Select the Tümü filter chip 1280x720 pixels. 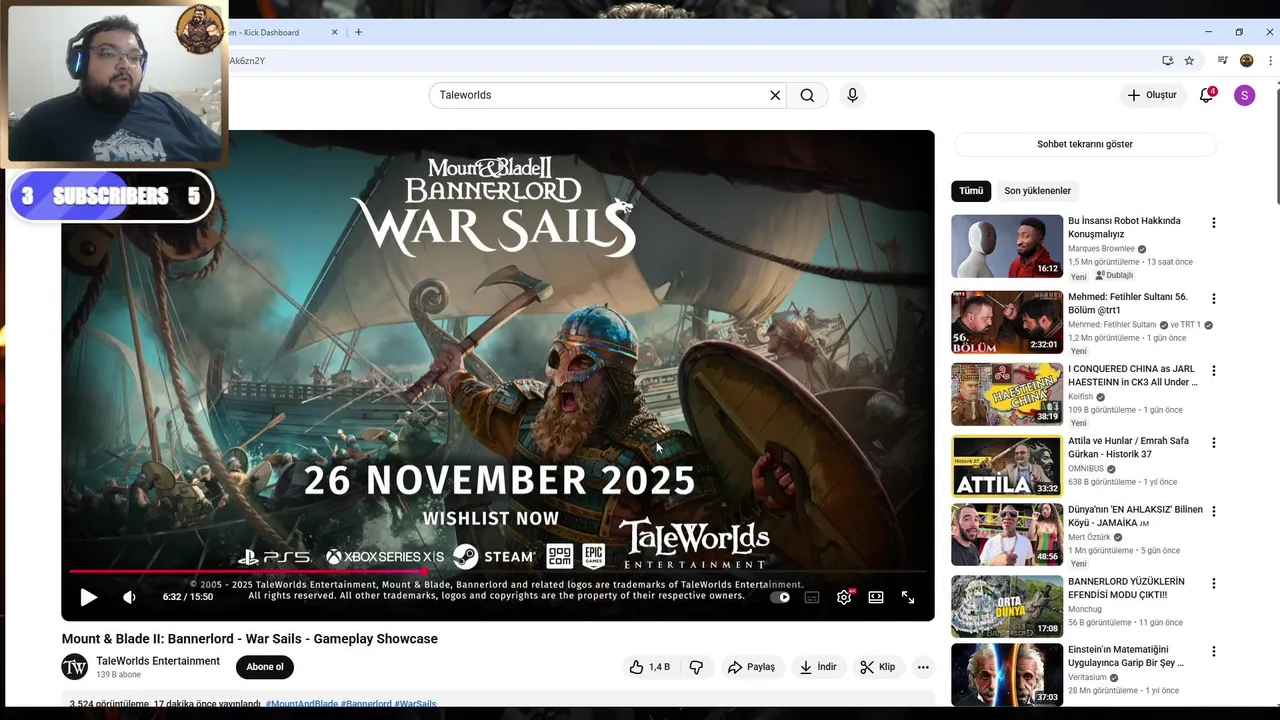click(x=971, y=191)
